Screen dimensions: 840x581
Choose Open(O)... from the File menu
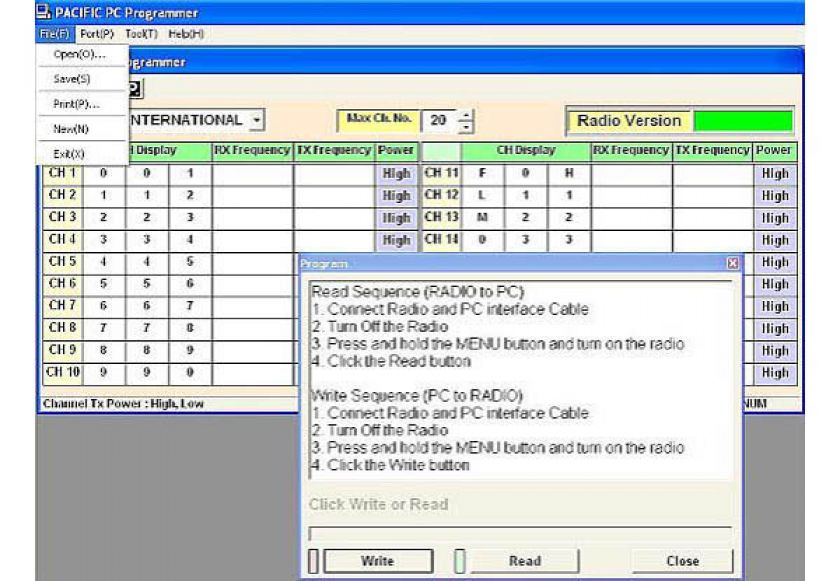[80, 54]
